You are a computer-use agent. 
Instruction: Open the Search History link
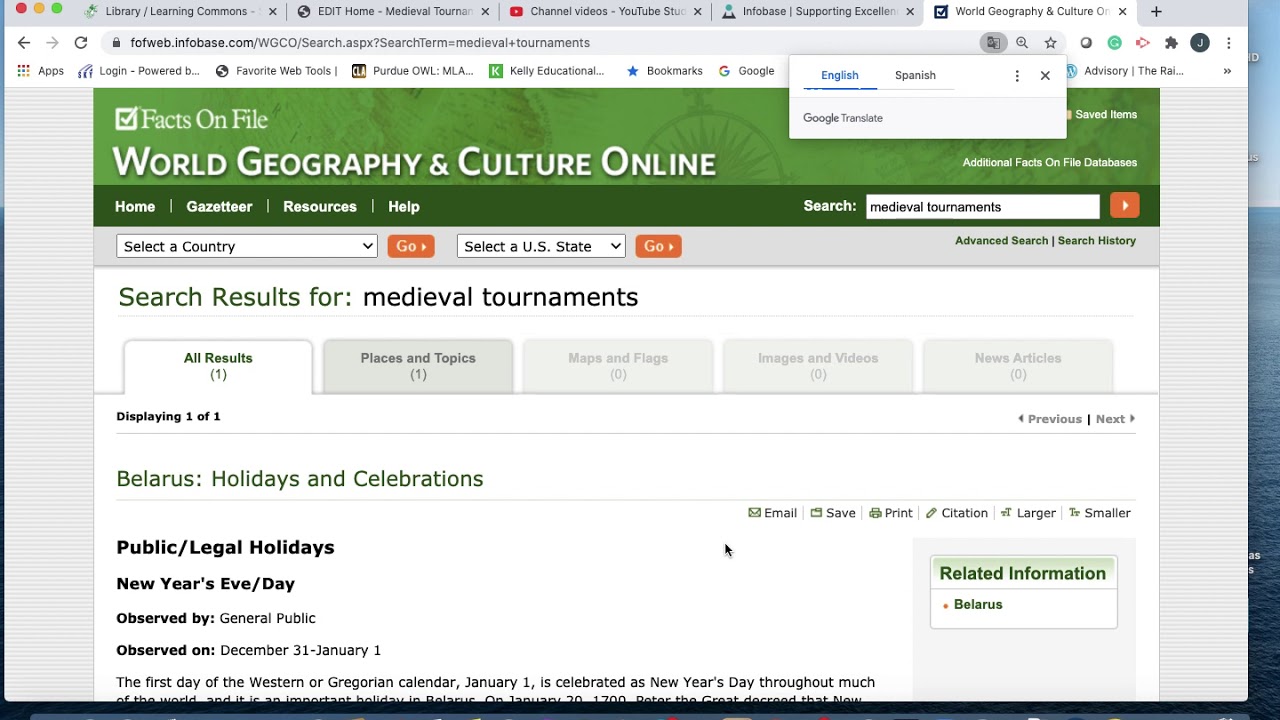tap(1097, 241)
